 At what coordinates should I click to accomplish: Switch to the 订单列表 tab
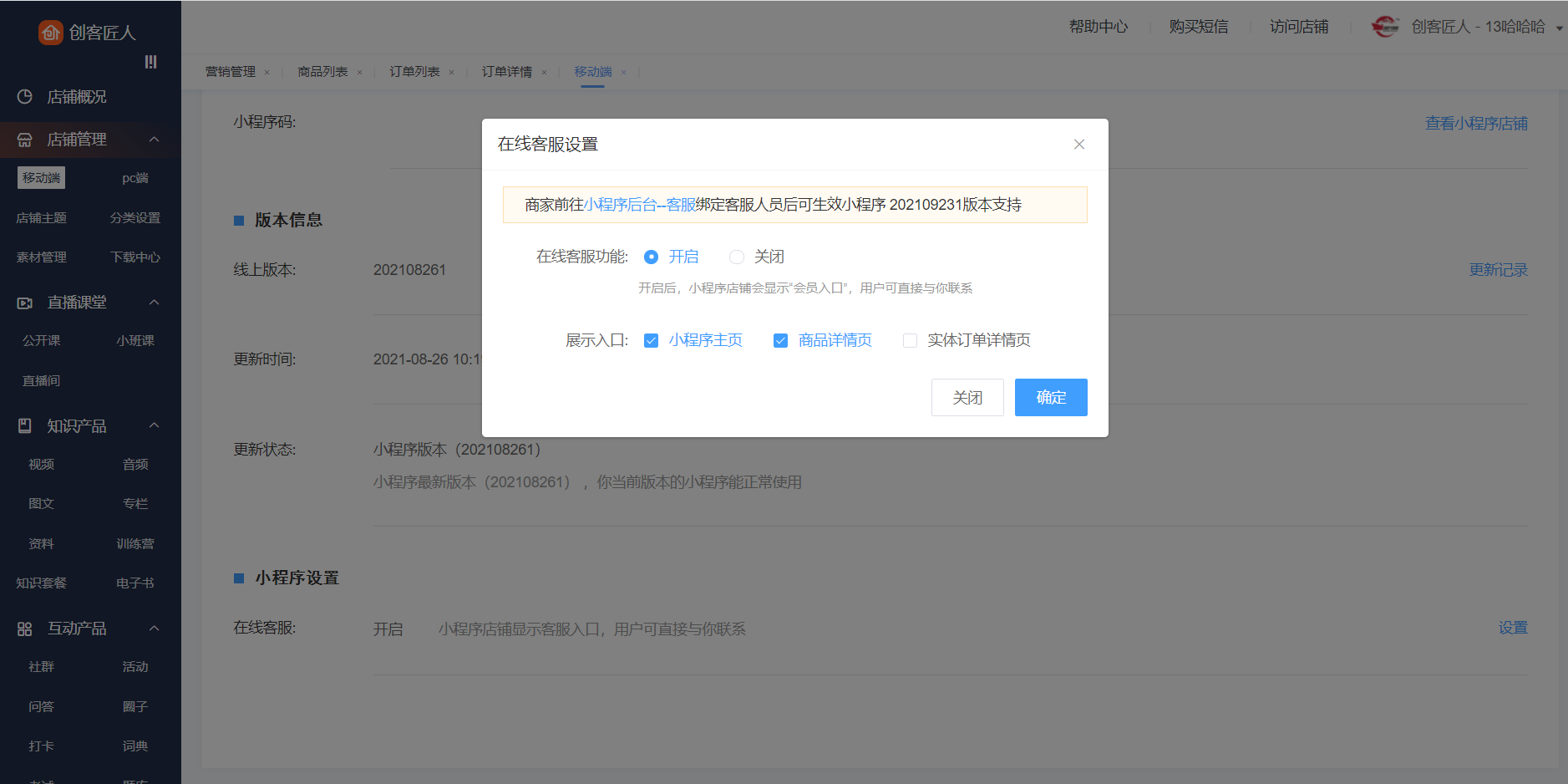pyautogui.click(x=414, y=72)
